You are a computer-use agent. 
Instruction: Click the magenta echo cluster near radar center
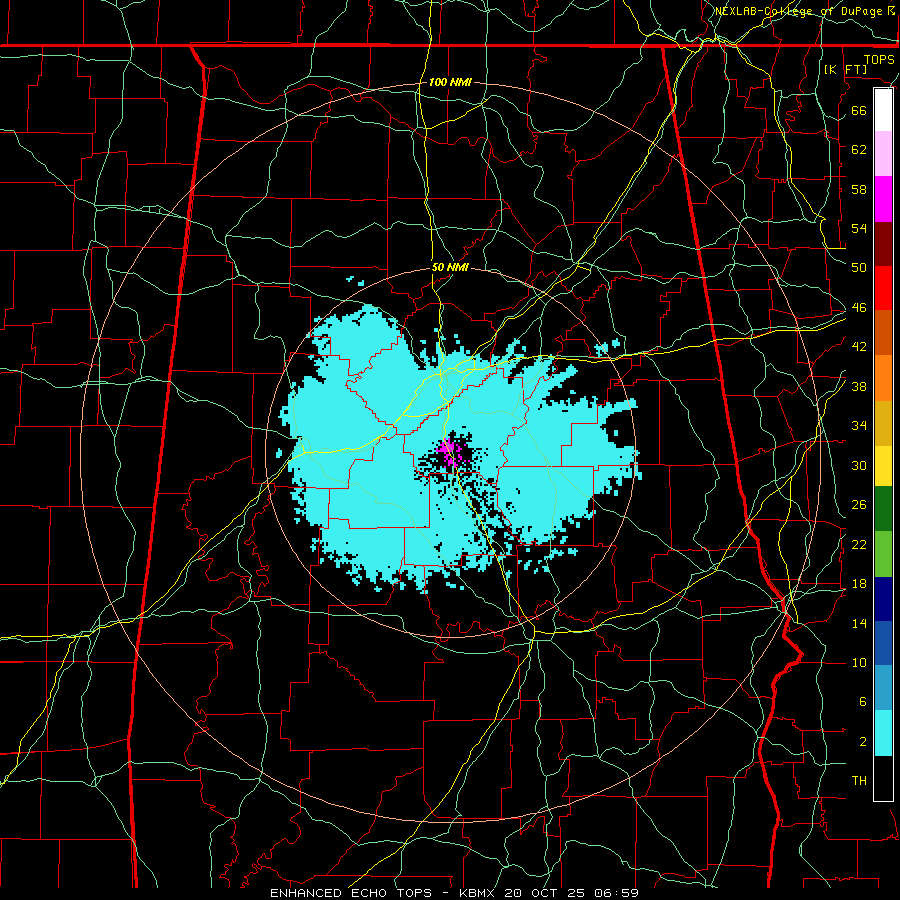[448, 451]
